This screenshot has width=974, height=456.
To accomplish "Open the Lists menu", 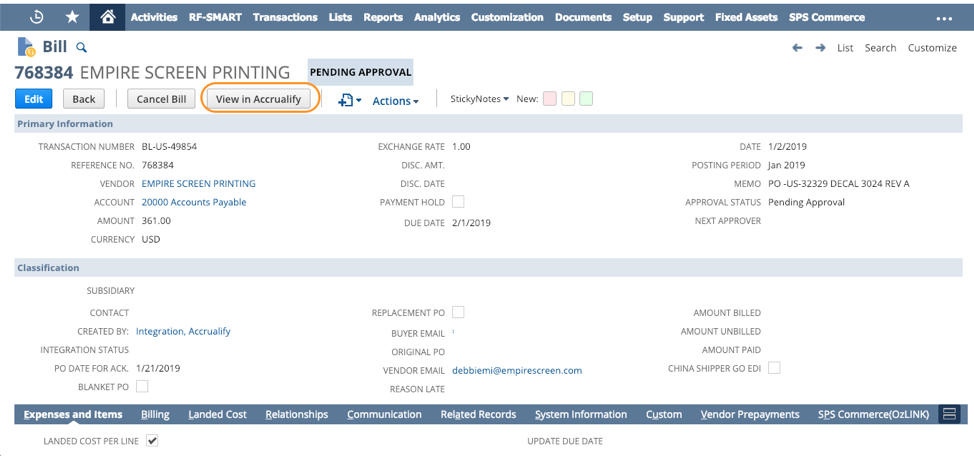I will [x=340, y=17].
